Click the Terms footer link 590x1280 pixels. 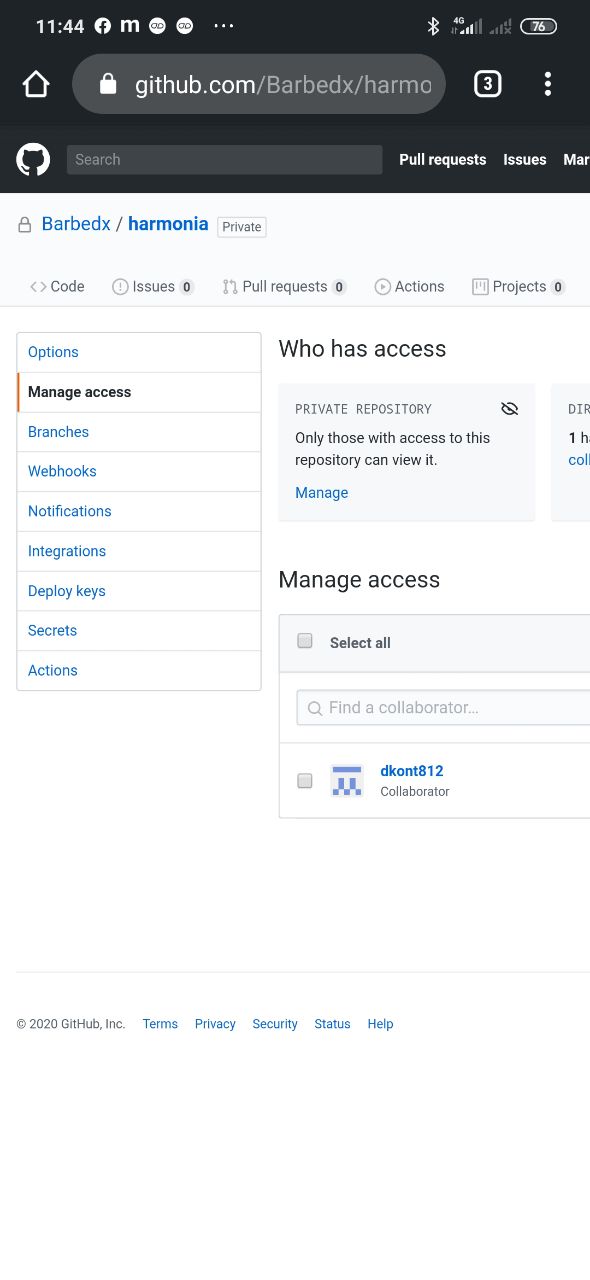pyautogui.click(x=160, y=1024)
